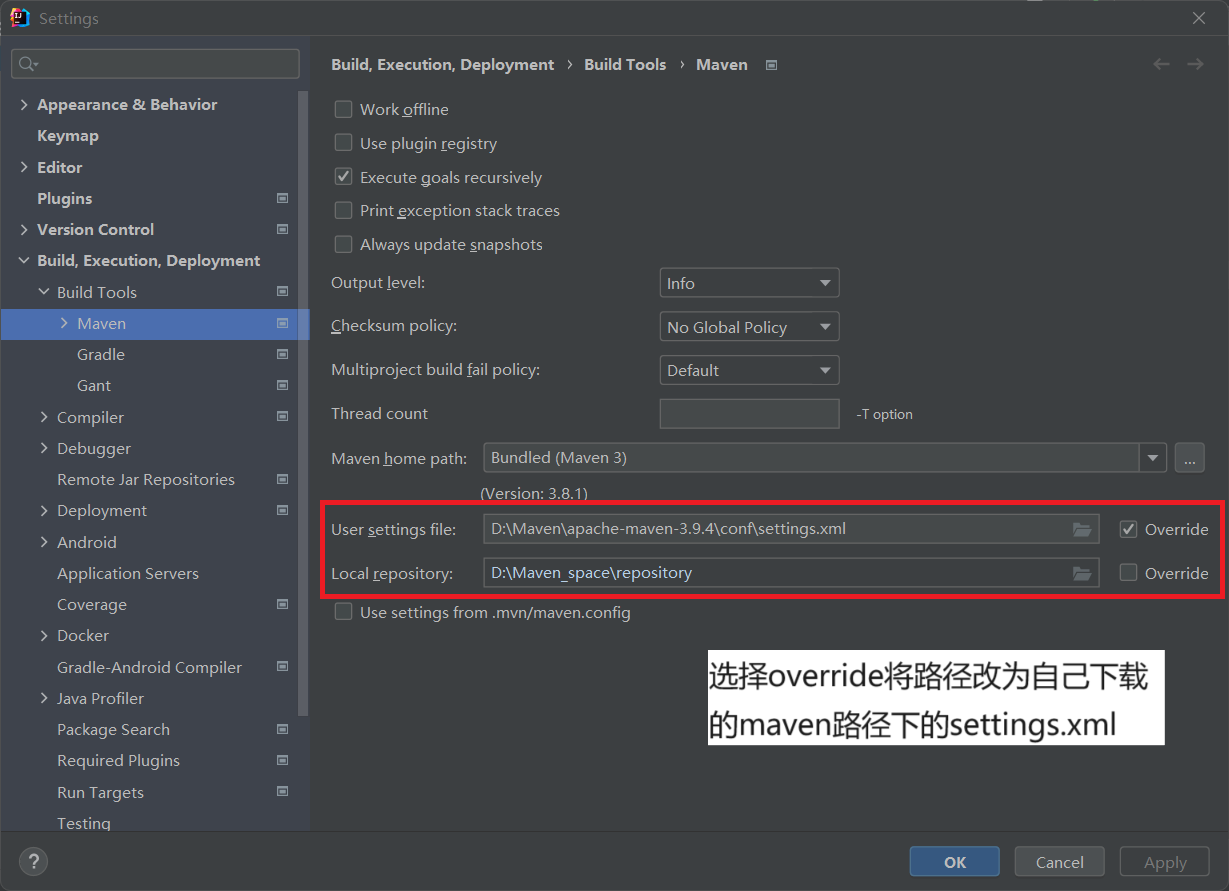
Task: Navigate back with the left arrow
Action: click(x=1161, y=64)
